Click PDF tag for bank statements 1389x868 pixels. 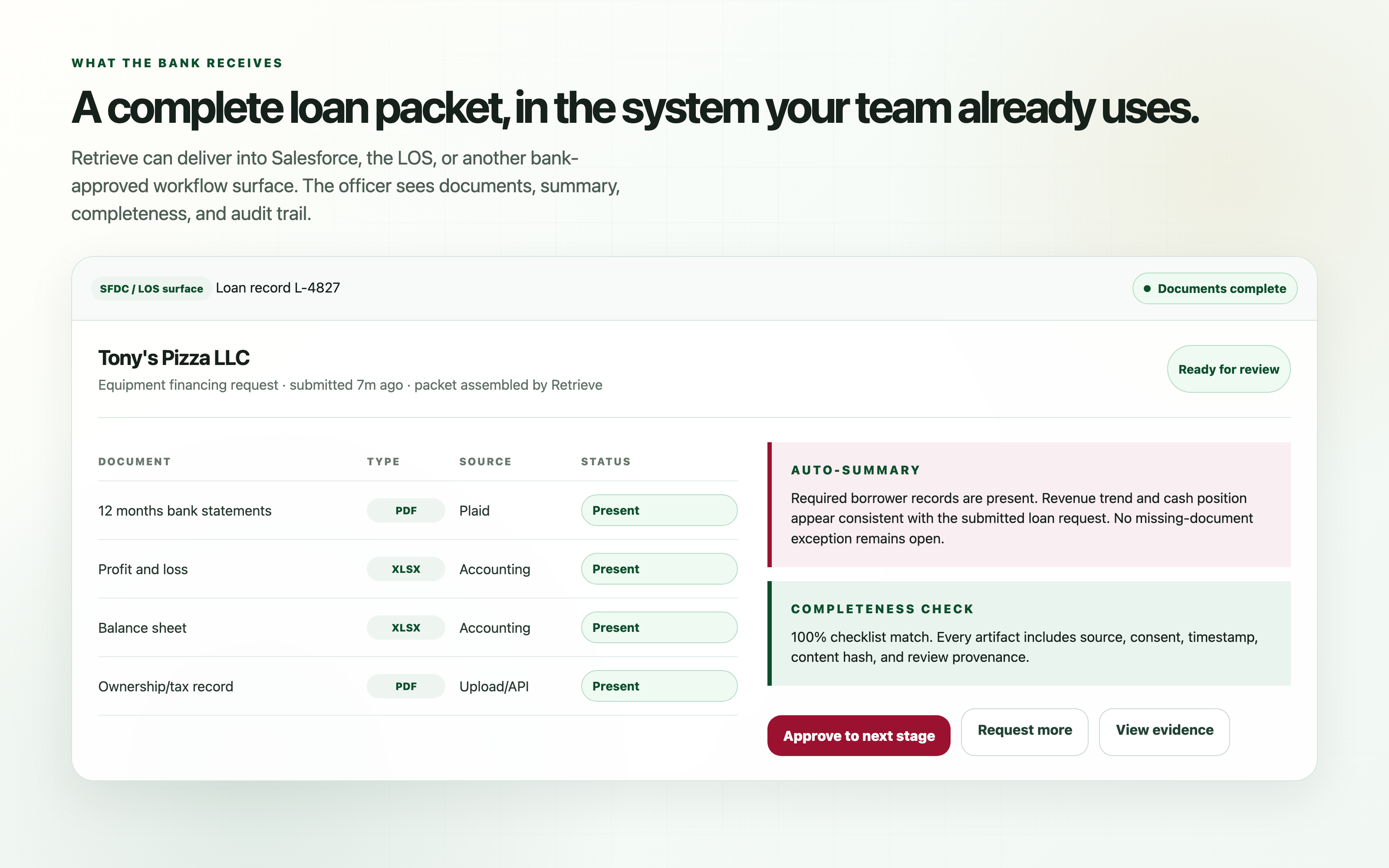point(406,510)
